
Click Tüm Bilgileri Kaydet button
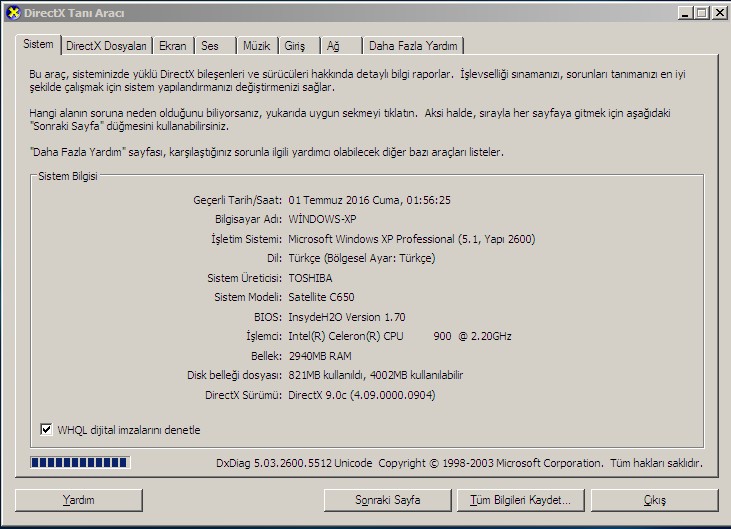click(520, 500)
